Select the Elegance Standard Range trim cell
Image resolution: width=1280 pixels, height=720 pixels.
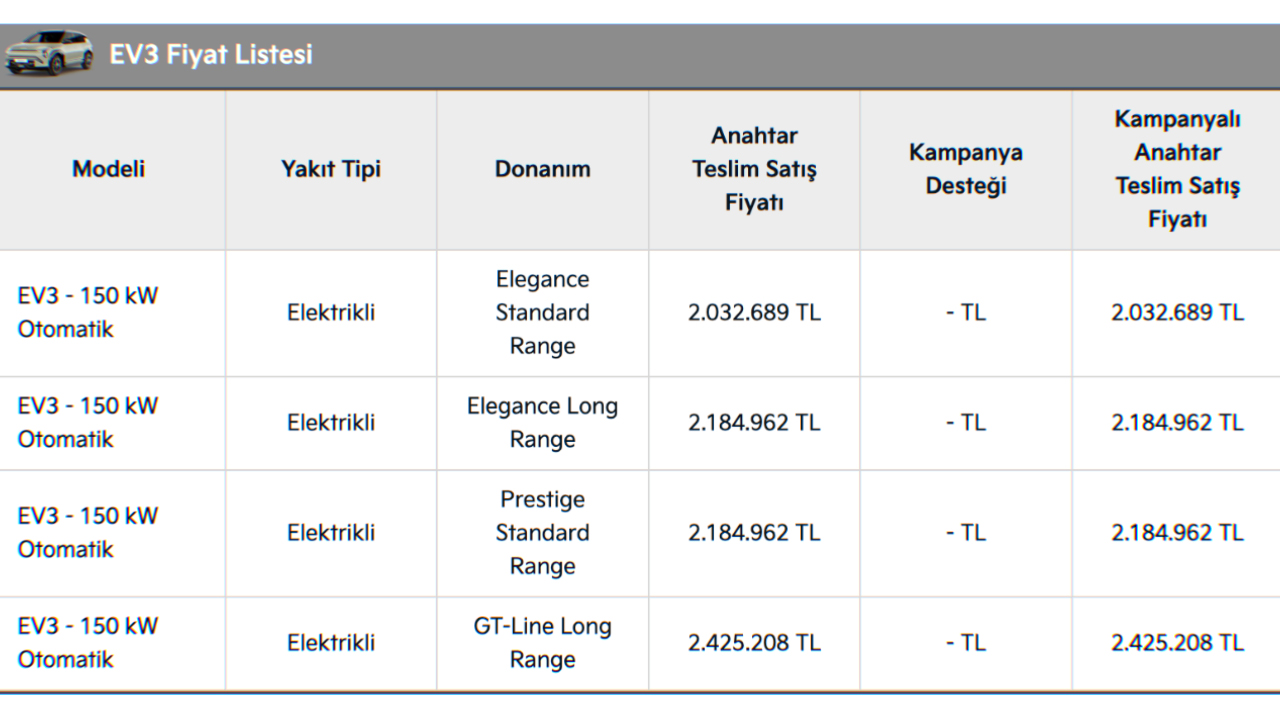[x=542, y=313]
